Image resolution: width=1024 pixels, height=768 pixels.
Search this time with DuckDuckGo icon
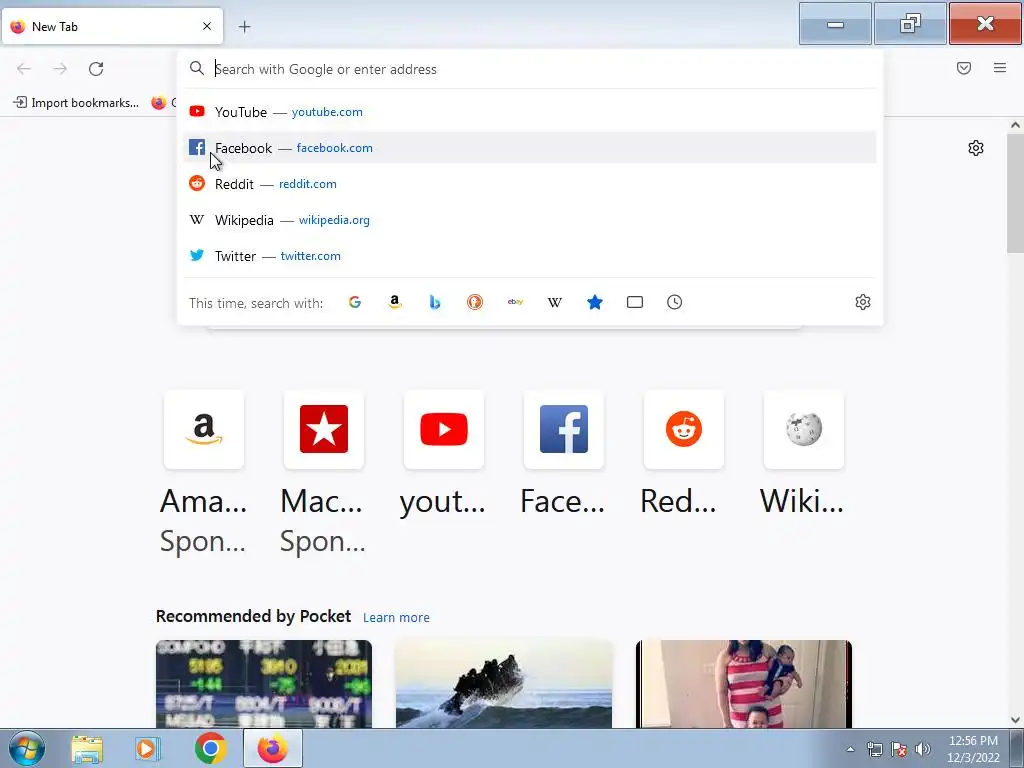475,302
